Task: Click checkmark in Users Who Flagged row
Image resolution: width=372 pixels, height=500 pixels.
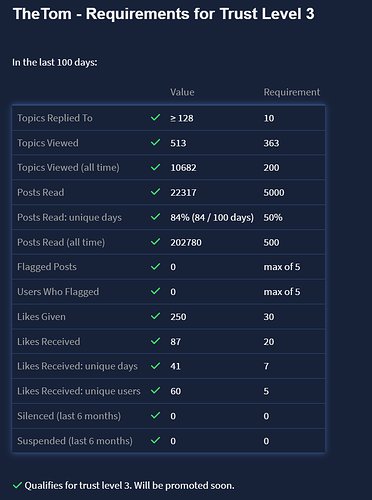Action: (155, 291)
